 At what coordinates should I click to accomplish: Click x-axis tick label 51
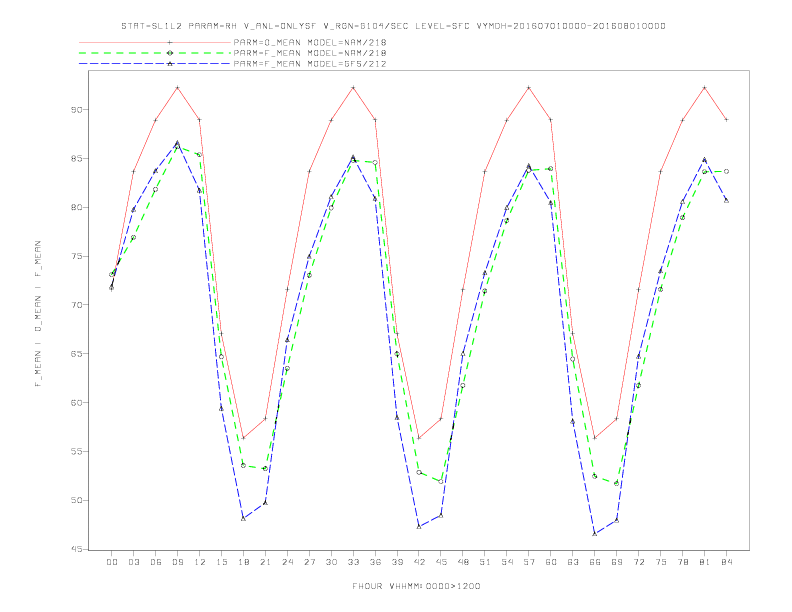pos(485,562)
